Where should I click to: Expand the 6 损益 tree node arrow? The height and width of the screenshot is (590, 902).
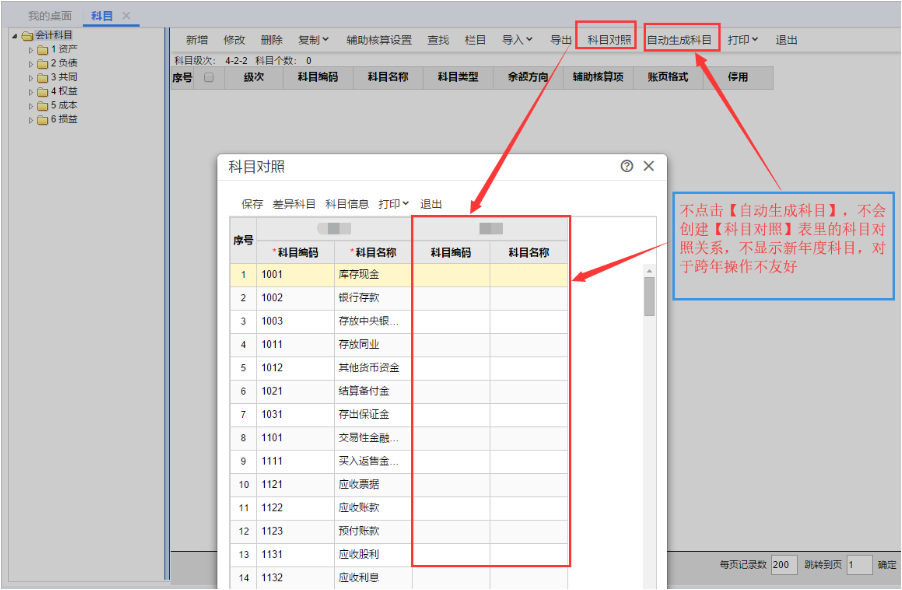(x=31, y=120)
